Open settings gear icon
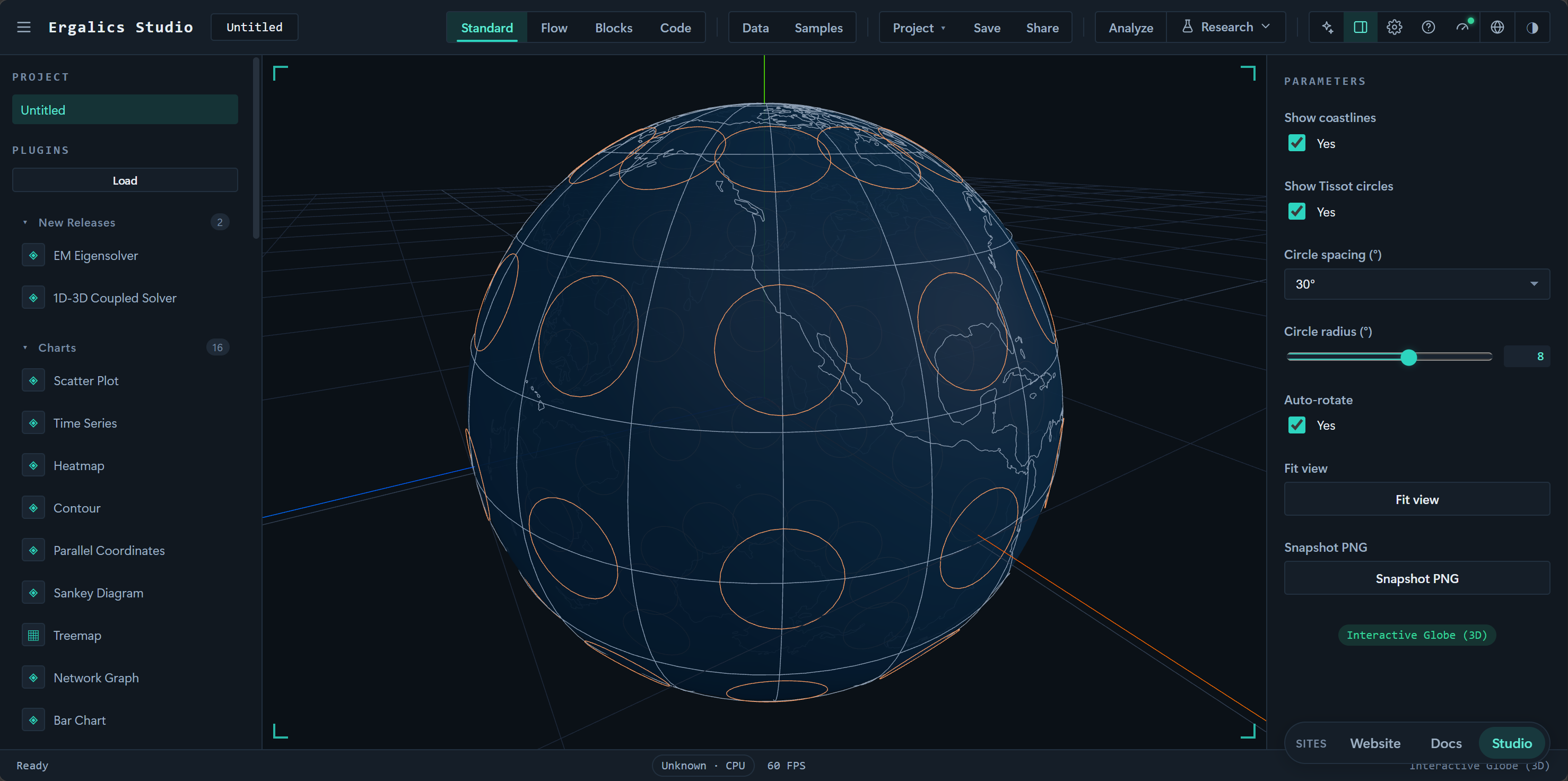The width and height of the screenshot is (1568, 781). tap(1394, 28)
